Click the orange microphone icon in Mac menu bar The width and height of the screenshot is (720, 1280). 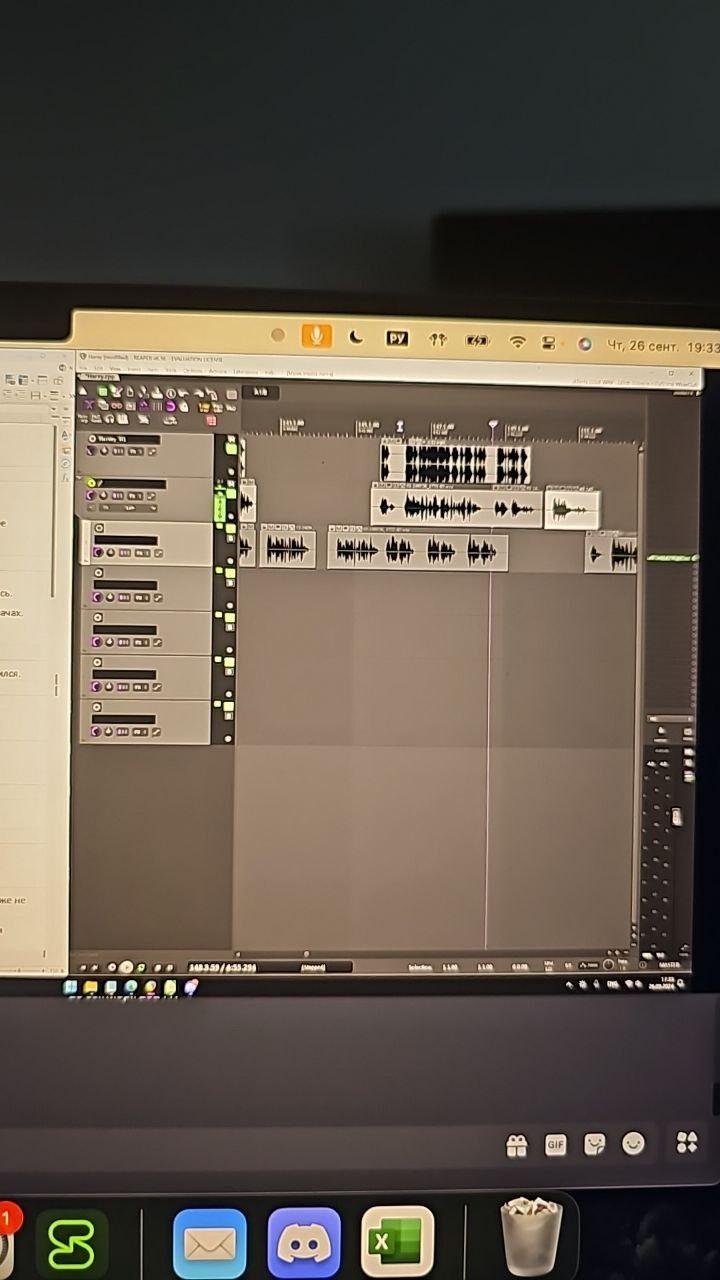pos(316,336)
